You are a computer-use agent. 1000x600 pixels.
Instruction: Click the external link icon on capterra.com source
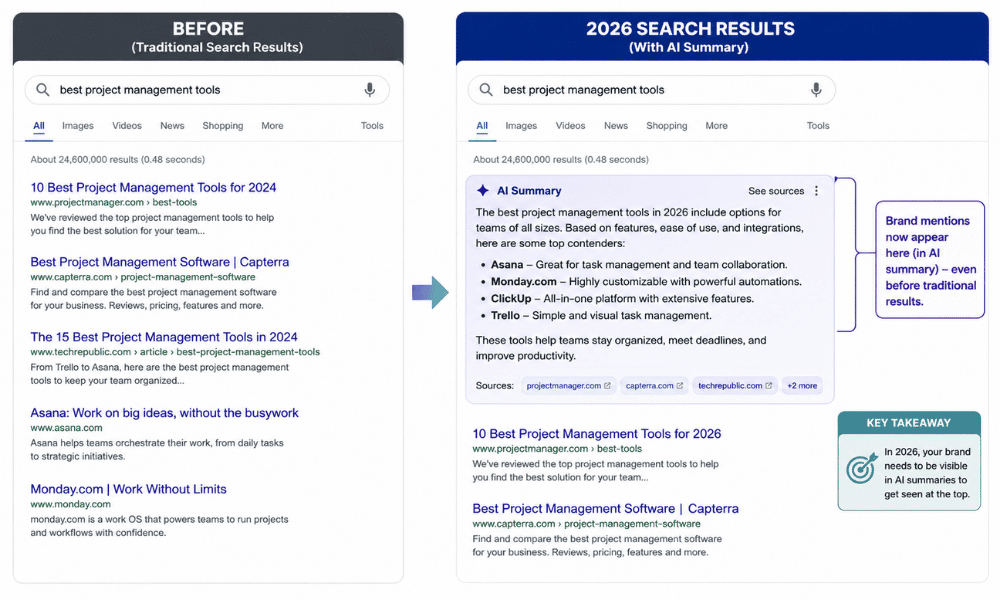pos(680,386)
